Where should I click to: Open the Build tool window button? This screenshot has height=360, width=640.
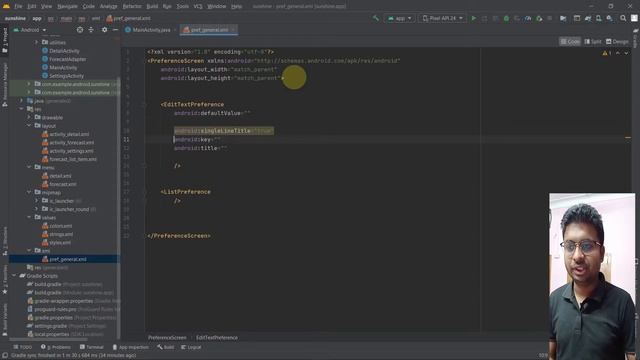tap(165, 347)
